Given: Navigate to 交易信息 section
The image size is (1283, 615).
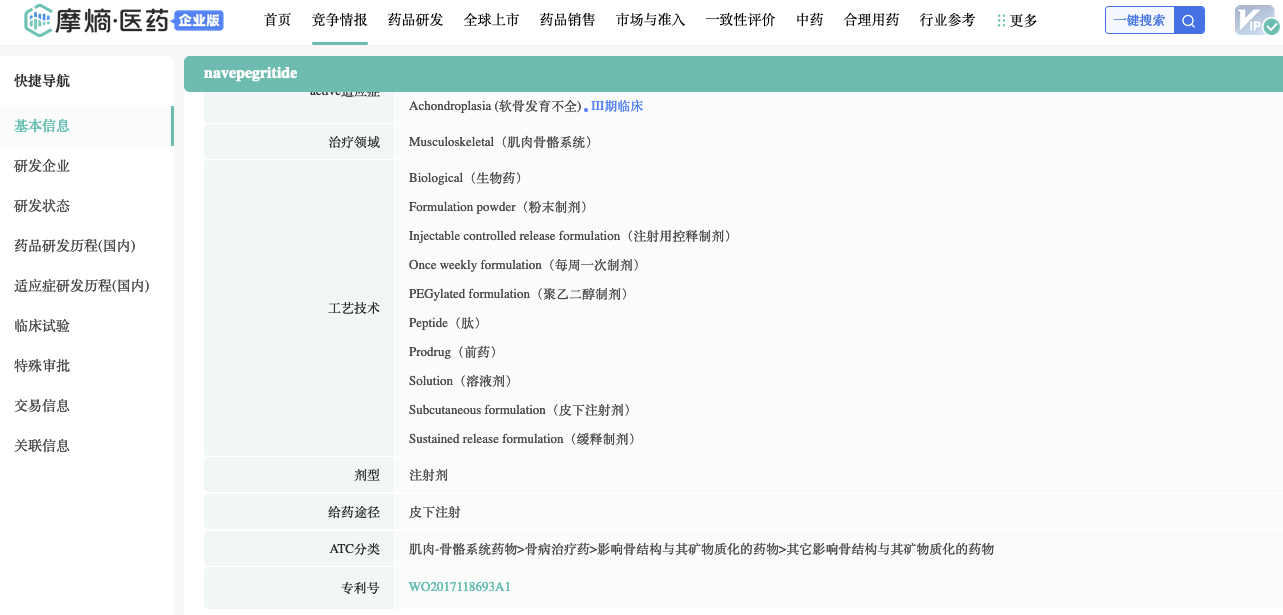Looking at the screenshot, I should pos(42,406).
